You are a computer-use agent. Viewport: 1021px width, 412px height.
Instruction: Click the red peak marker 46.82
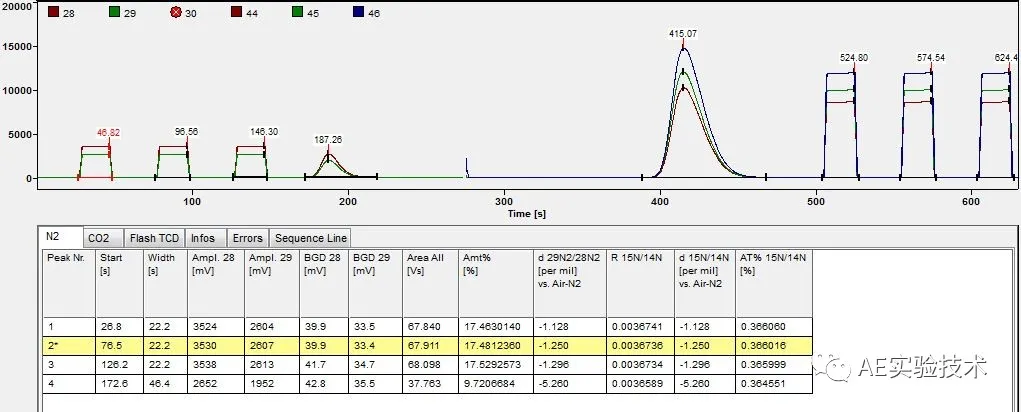(108, 132)
